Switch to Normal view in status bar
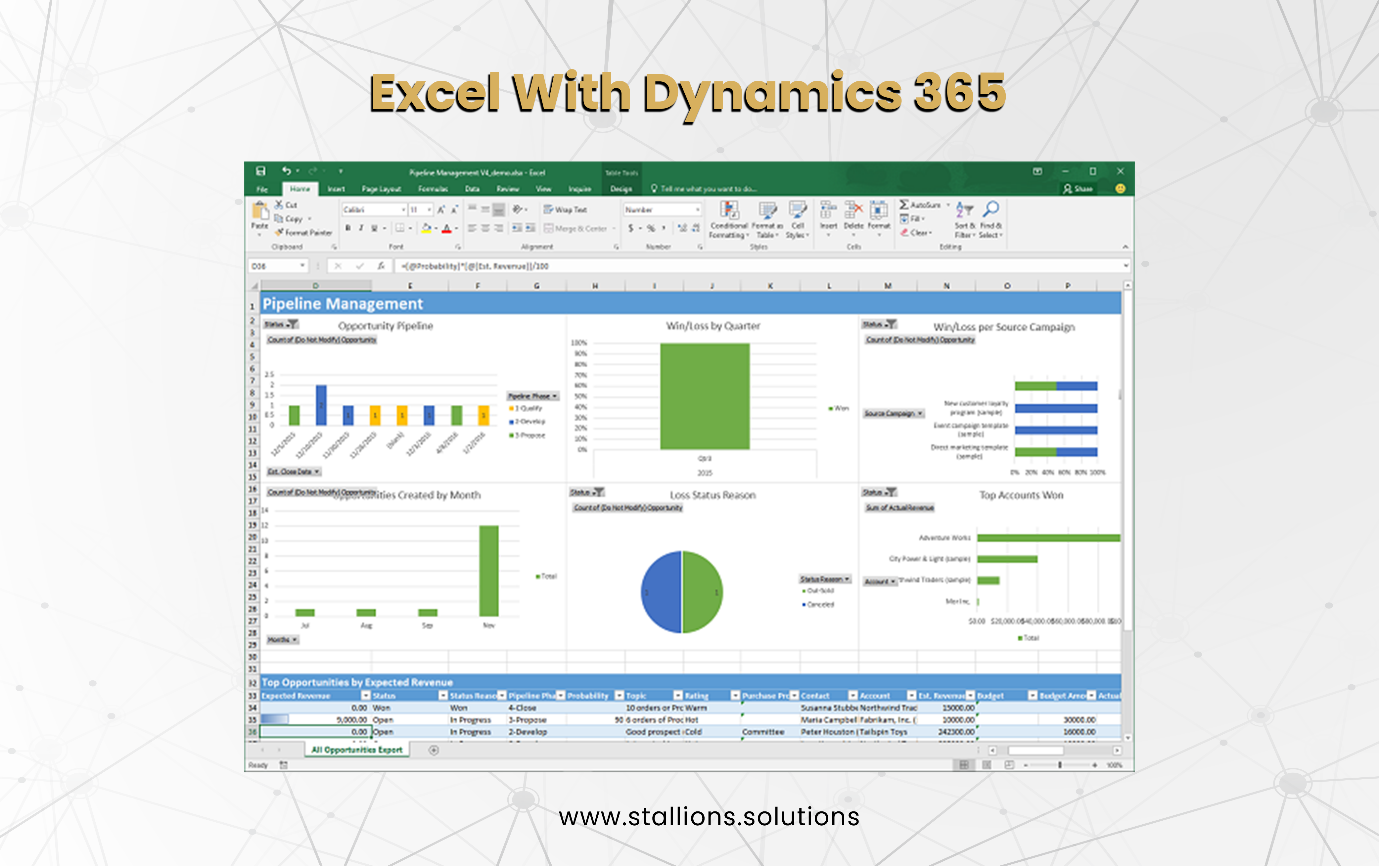 coord(963,765)
